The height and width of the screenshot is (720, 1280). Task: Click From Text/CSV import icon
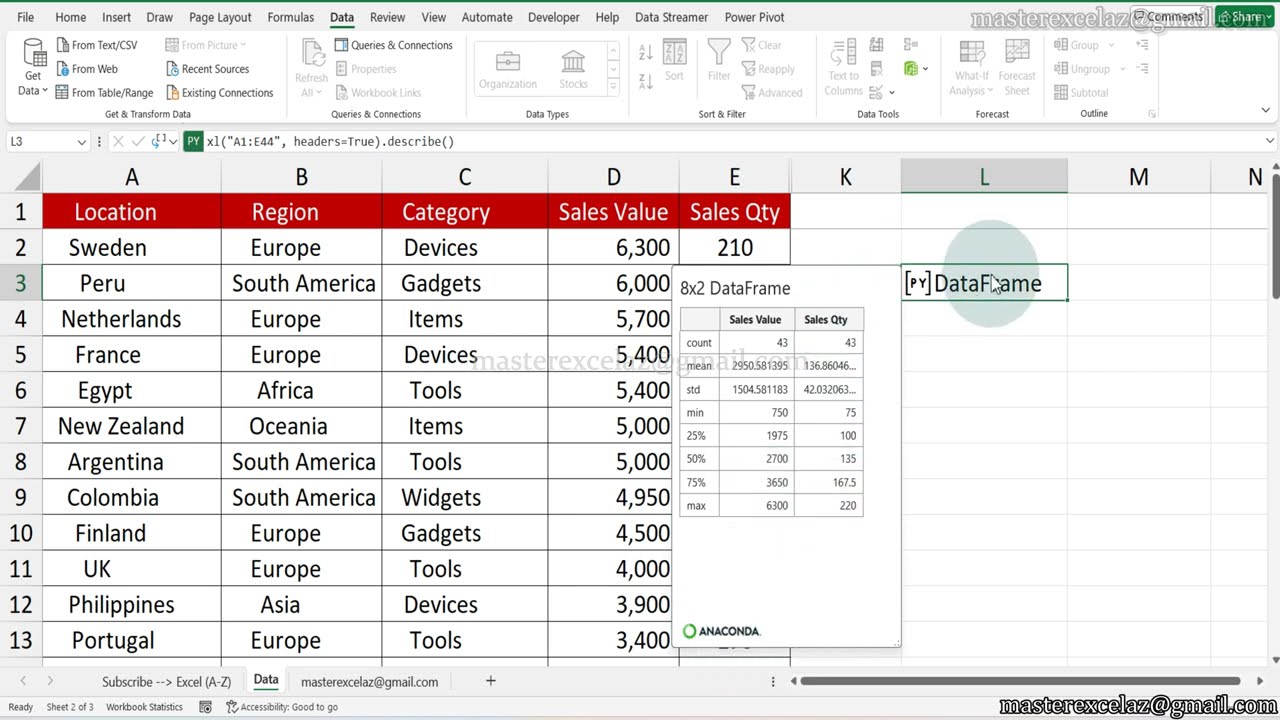coord(63,45)
